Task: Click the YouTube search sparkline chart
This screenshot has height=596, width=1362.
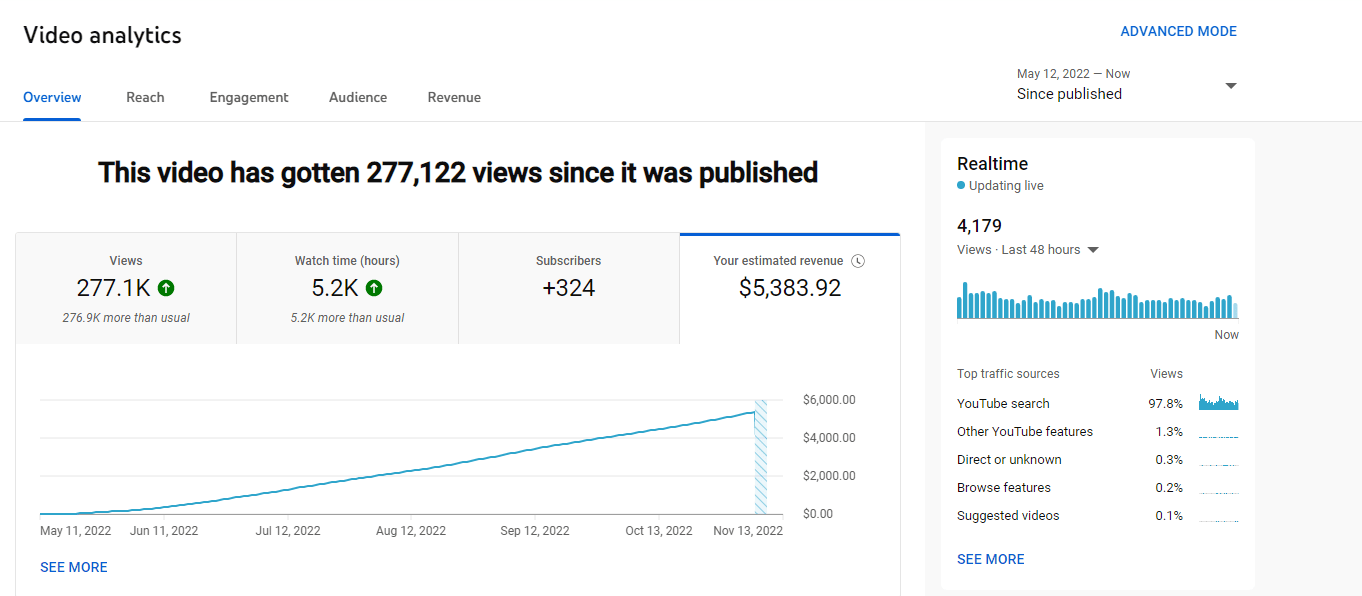Action: coord(1218,403)
